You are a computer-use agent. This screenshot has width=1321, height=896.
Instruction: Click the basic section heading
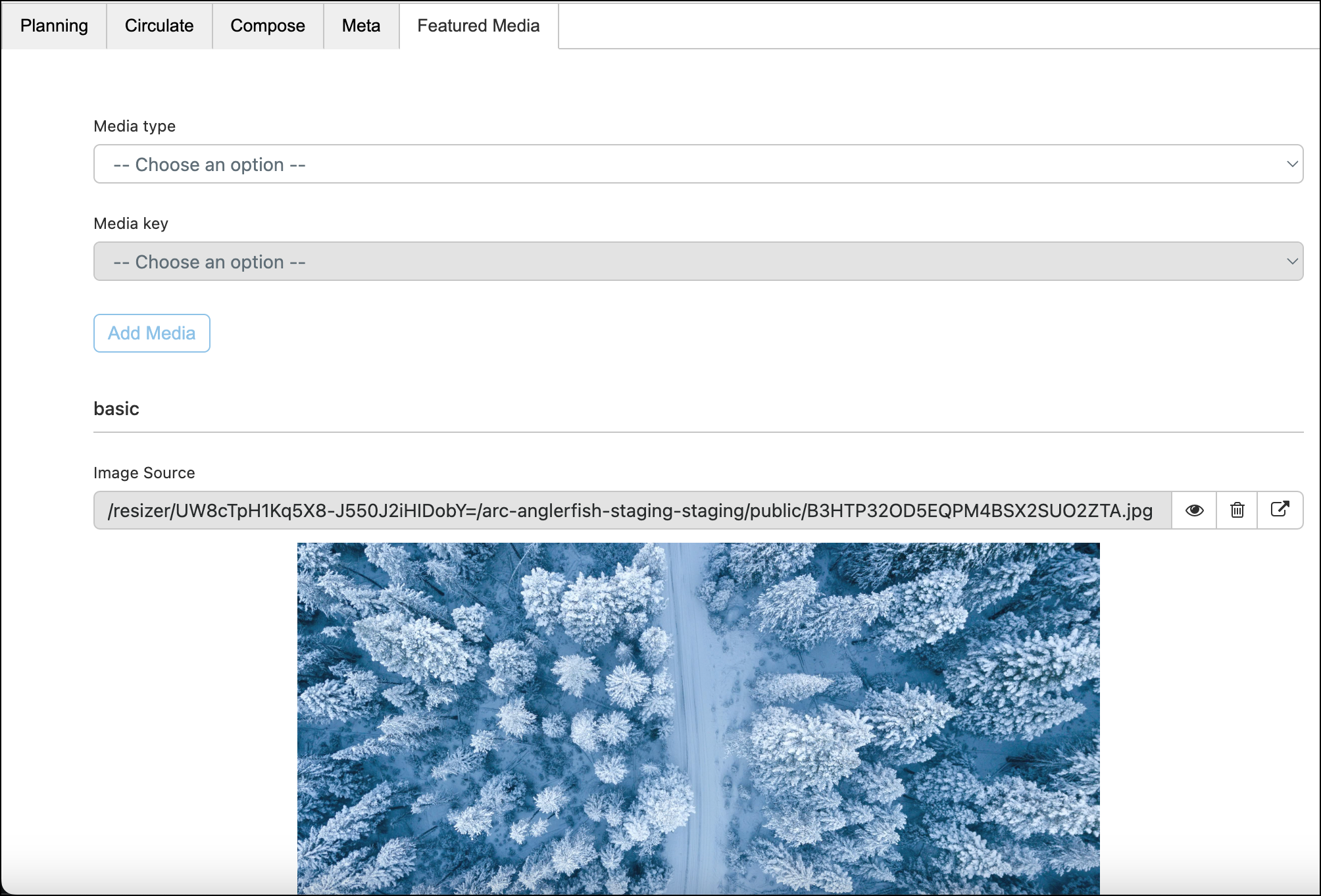116,409
